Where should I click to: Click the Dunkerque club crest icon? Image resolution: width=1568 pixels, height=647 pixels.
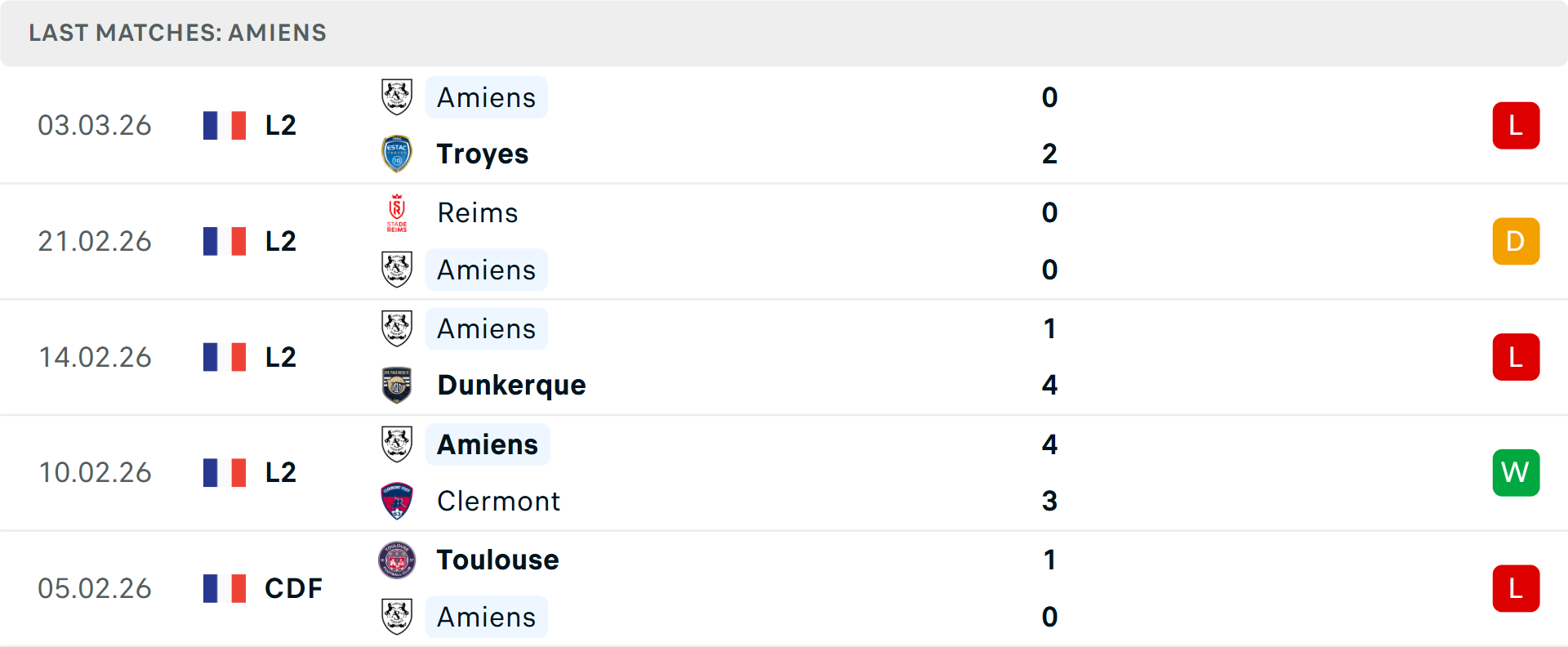coord(397,385)
